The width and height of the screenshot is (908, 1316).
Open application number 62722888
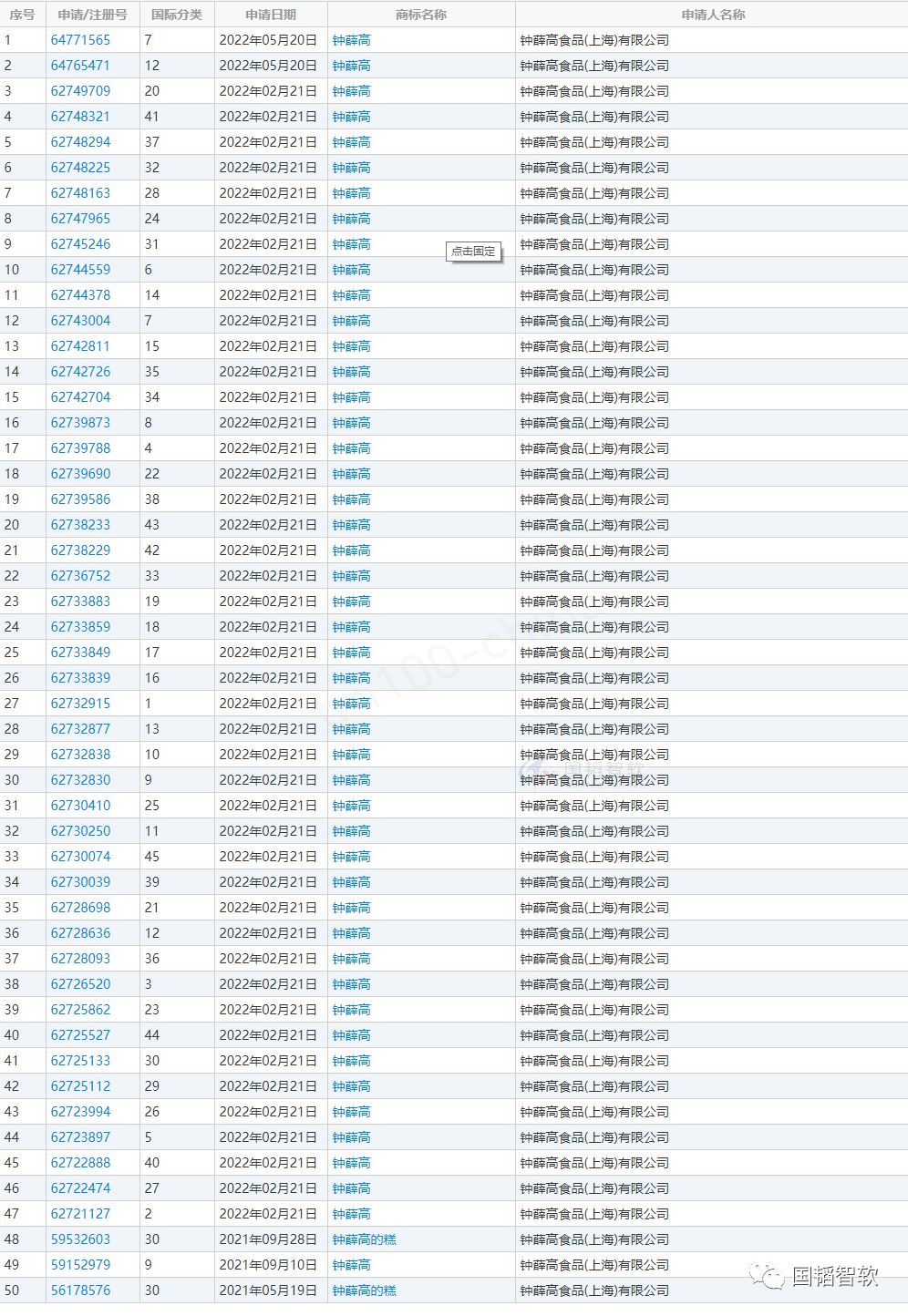coord(80,1163)
